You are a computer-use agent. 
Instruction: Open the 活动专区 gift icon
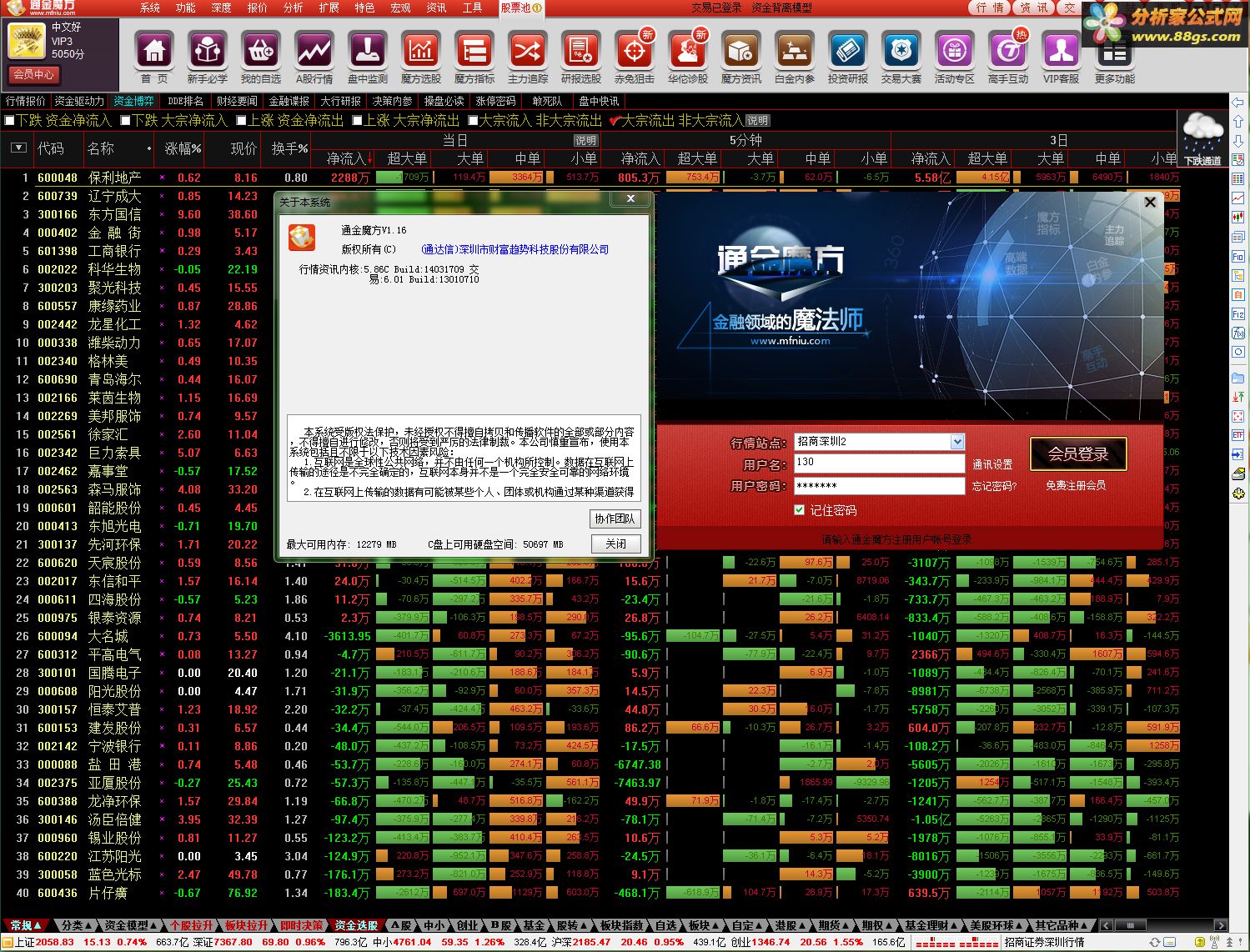click(x=955, y=52)
